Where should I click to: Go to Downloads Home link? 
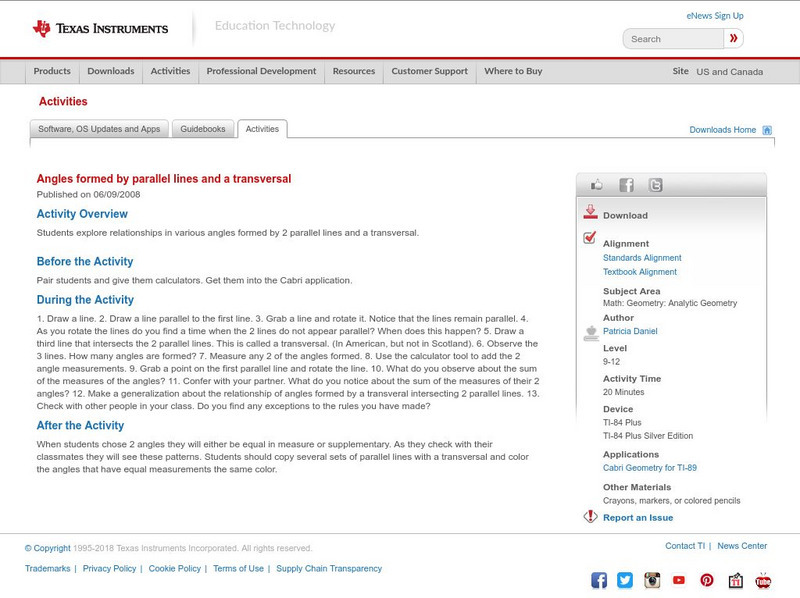pyautogui.click(x=722, y=130)
